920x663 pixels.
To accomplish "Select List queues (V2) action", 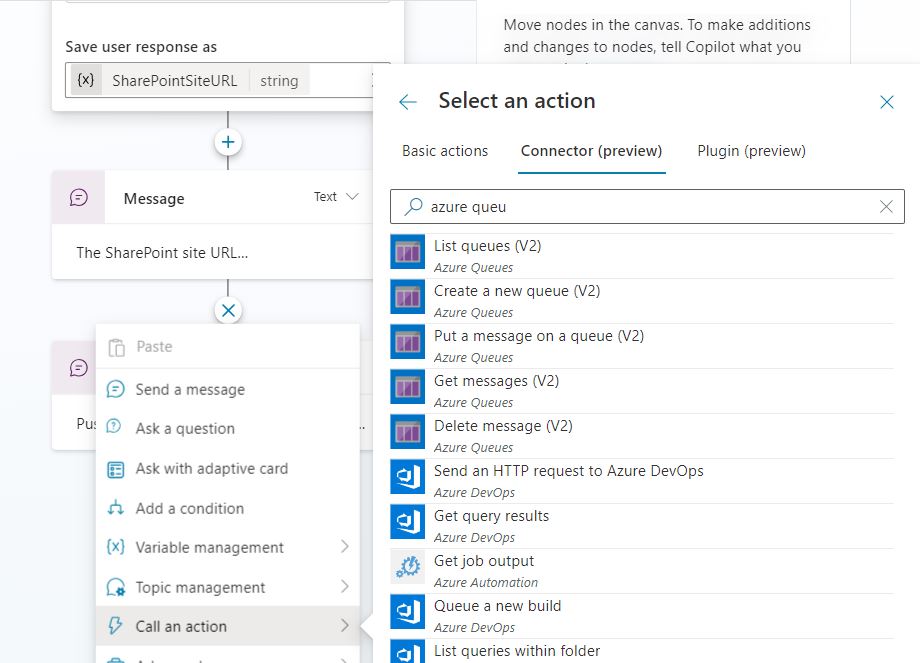I will [642, 256].
